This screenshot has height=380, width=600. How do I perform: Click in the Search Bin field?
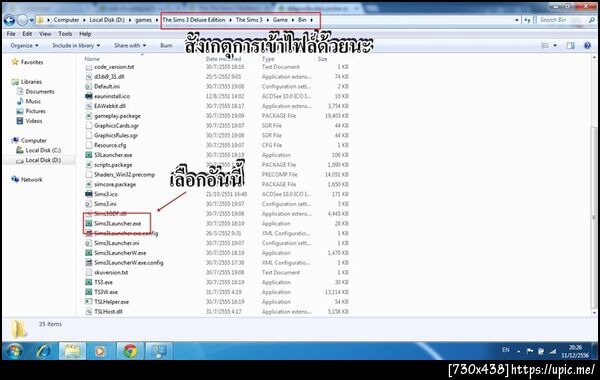tap(562, 20)
